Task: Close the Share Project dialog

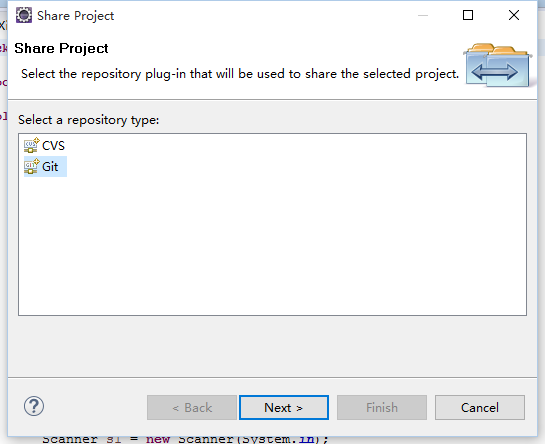Action: pyautogui.click(x=514, y=15)
